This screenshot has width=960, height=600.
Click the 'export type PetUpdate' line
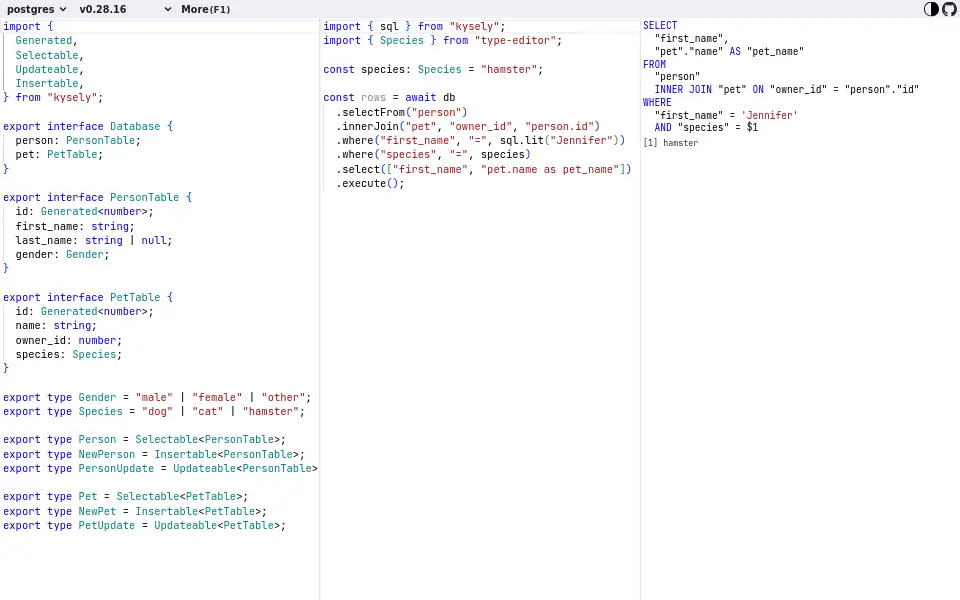coord(144,525)
